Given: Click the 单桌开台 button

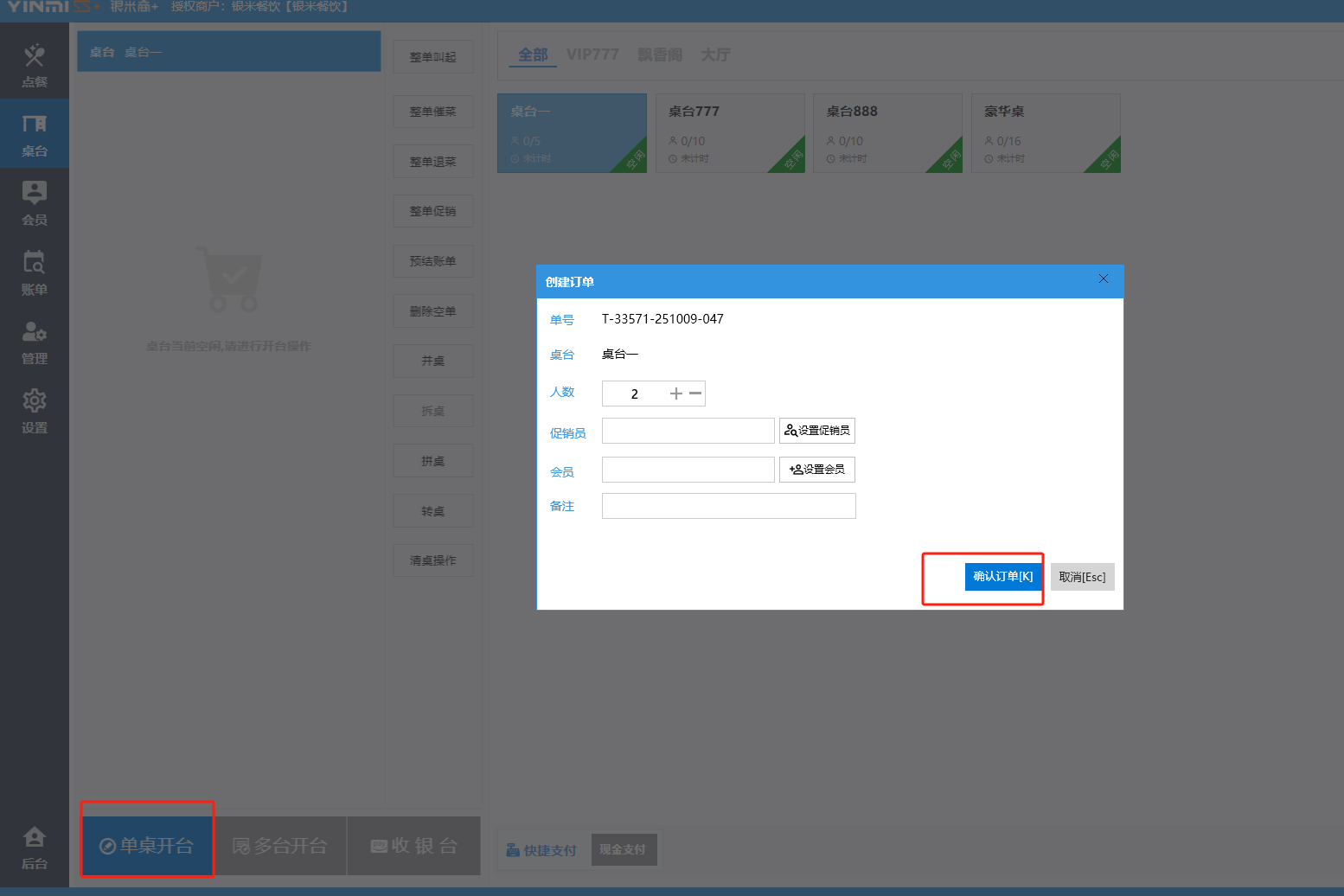Looking at the screenshot, I should [147, 846].
